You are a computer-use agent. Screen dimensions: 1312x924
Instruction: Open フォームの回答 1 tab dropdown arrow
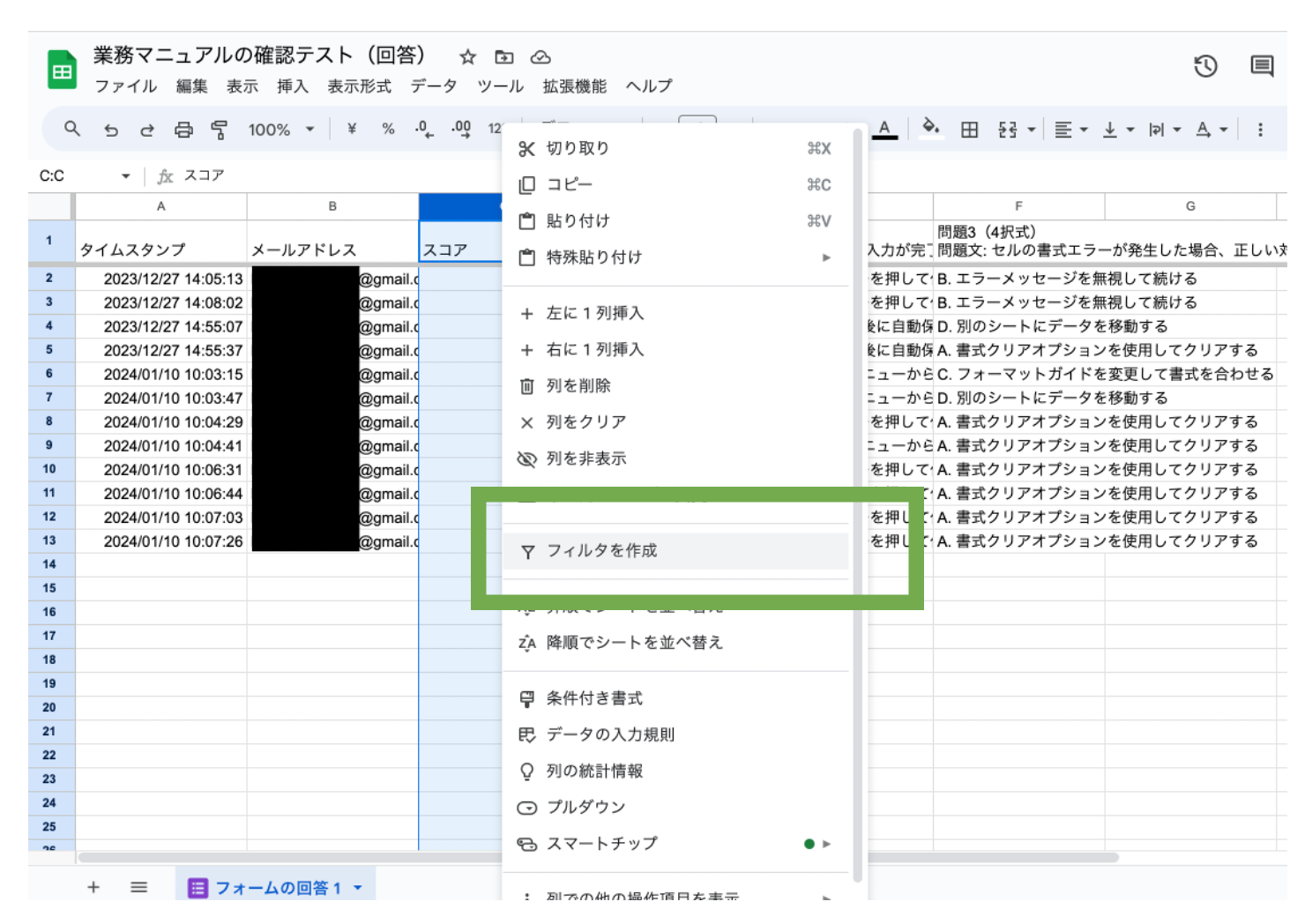point(358,888)
